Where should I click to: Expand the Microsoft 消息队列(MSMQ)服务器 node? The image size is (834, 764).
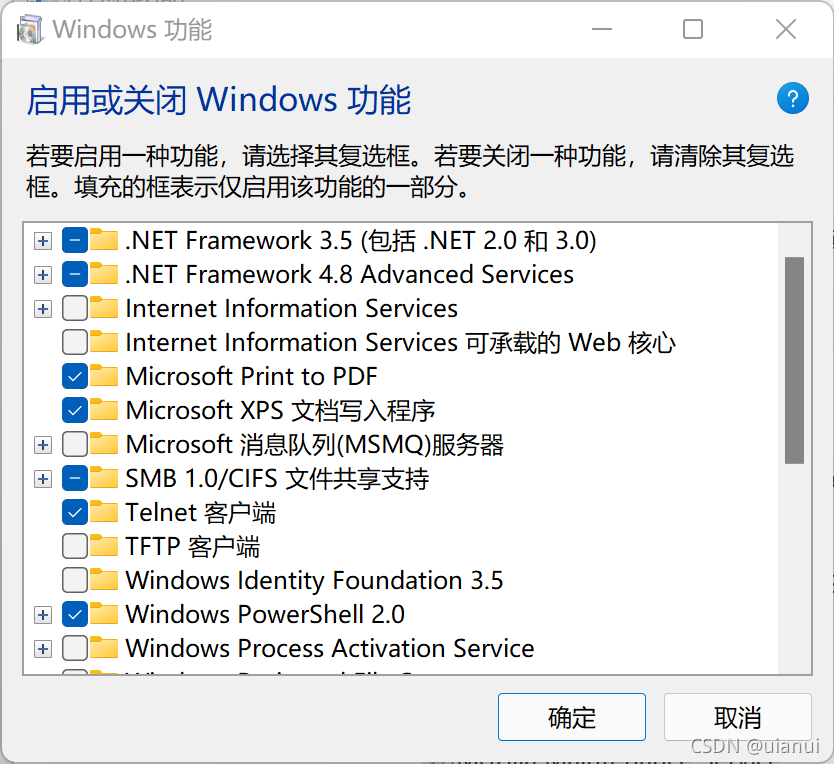[42, 444]
